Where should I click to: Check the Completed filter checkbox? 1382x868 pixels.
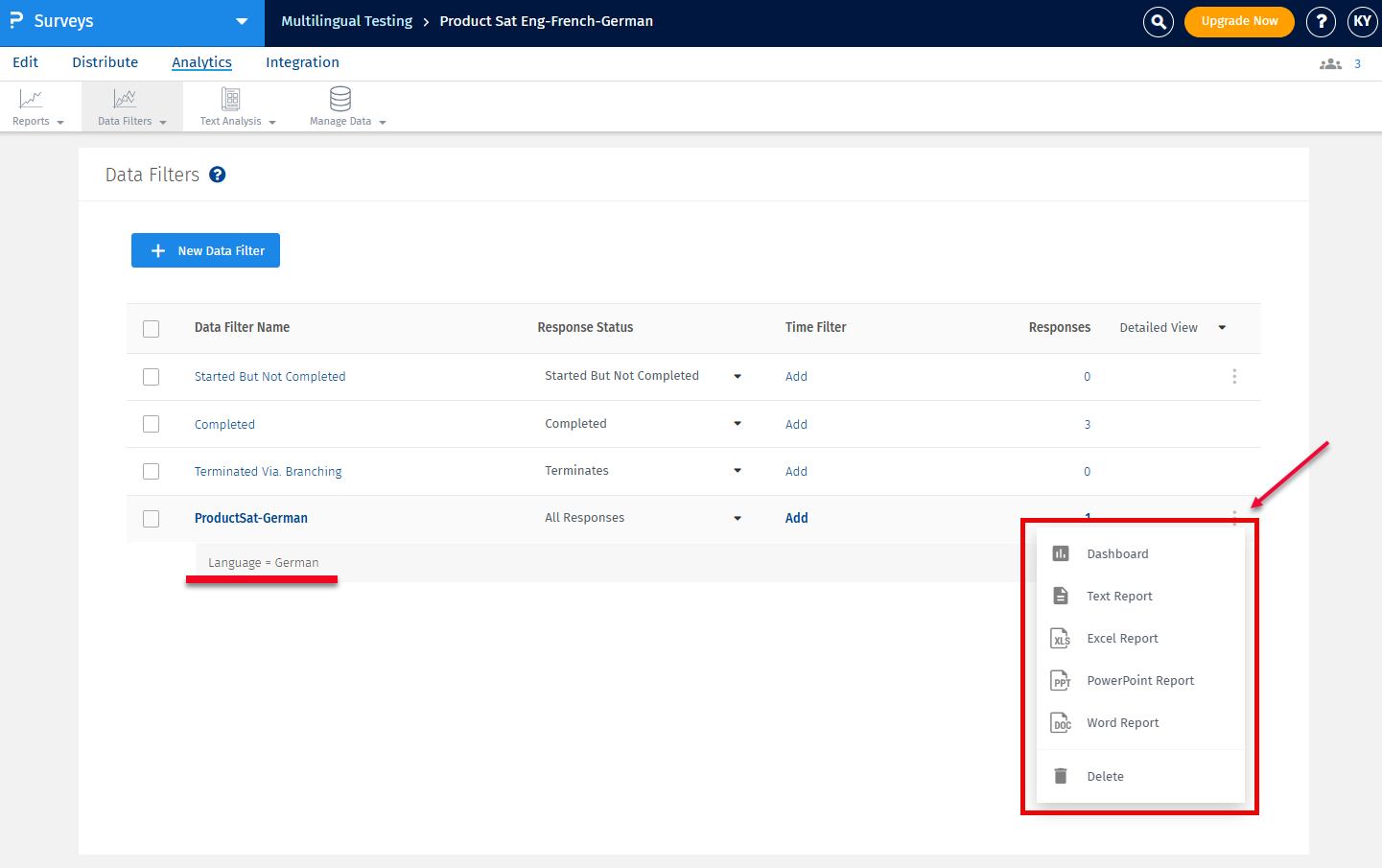pos(152,424)
